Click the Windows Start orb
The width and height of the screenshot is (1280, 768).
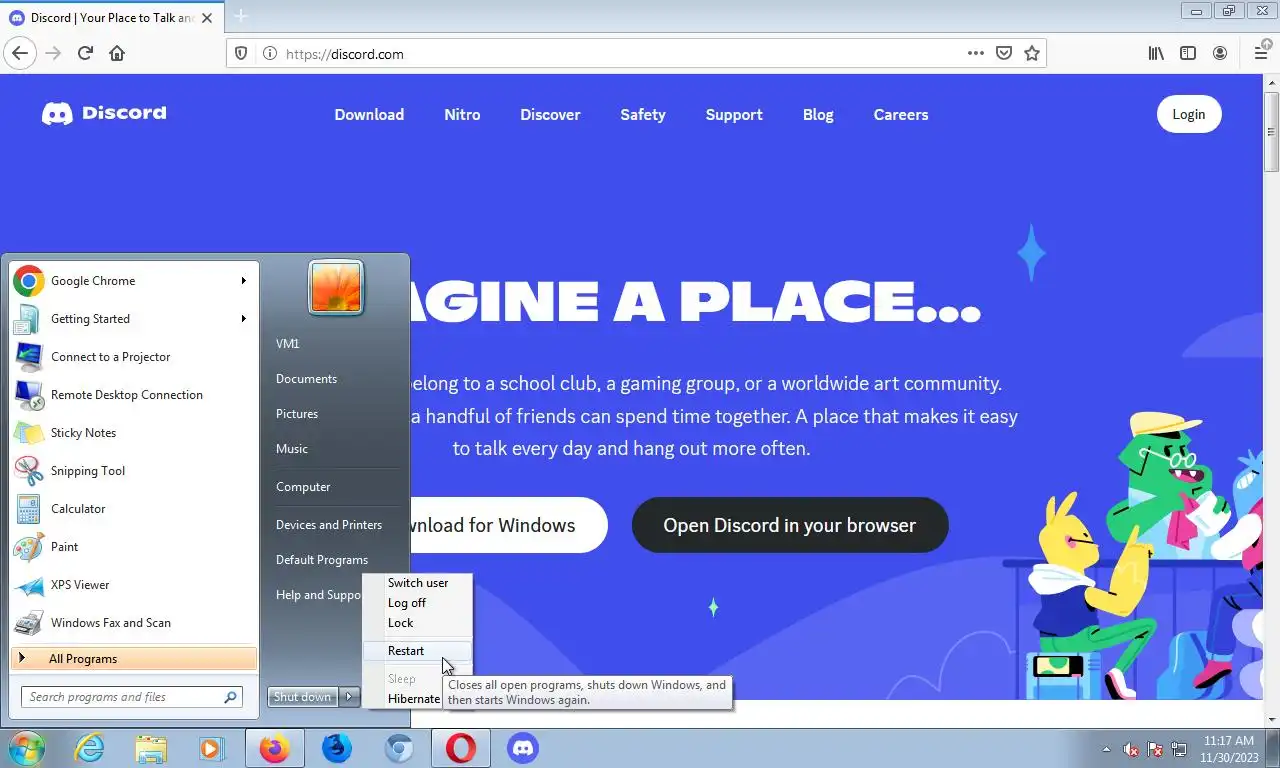point(27,748)
